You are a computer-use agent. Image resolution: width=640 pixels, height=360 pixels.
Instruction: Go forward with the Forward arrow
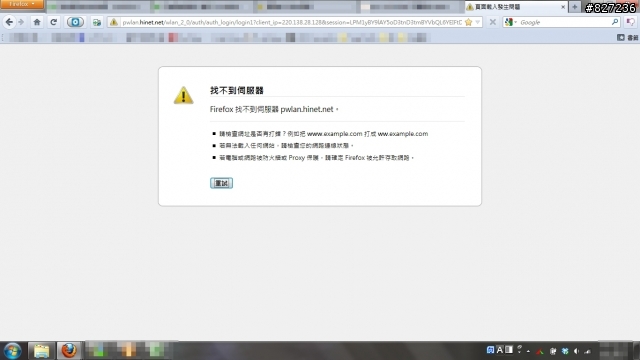[x=21, y=22]
